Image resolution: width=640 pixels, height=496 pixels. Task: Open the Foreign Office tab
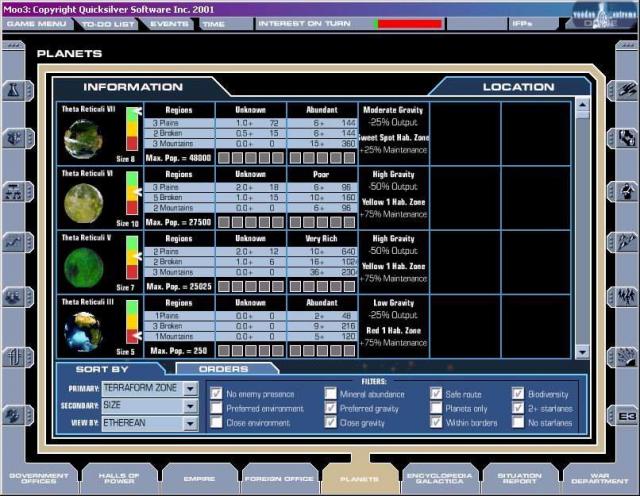tap(279, 478)
